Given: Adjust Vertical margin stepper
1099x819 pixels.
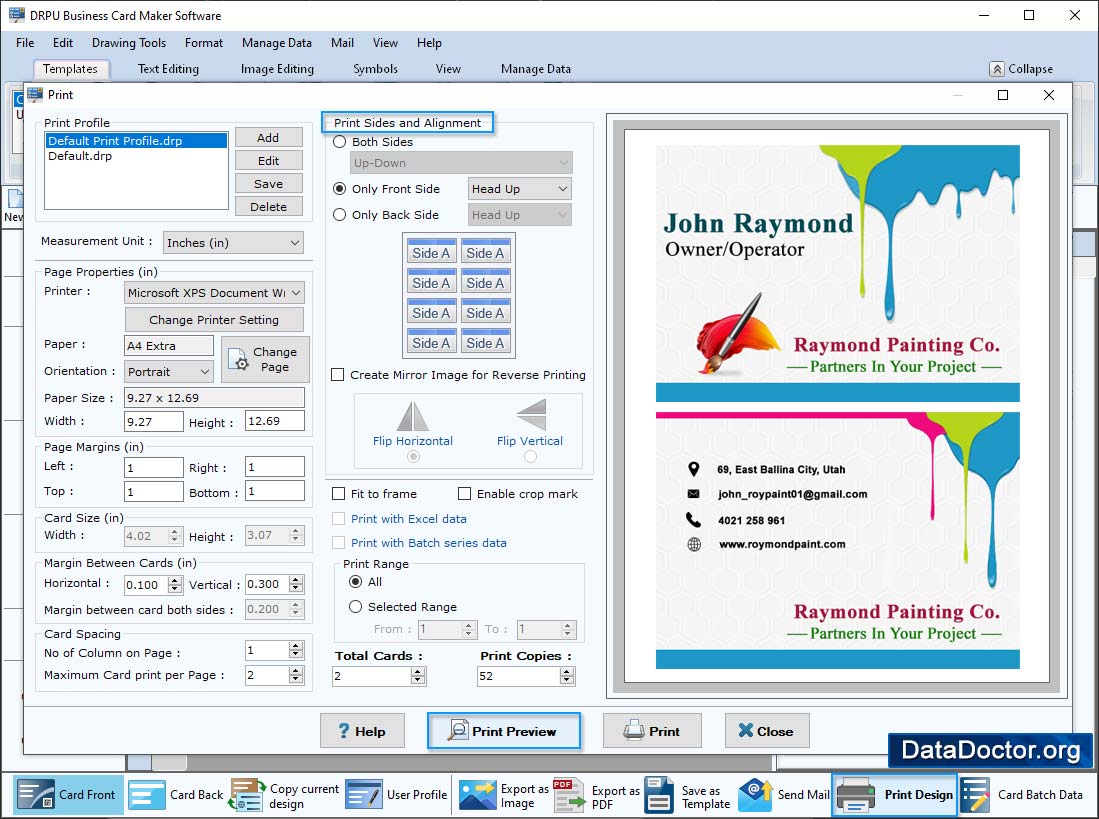Looking at the screenshot, I should [296, 584].
